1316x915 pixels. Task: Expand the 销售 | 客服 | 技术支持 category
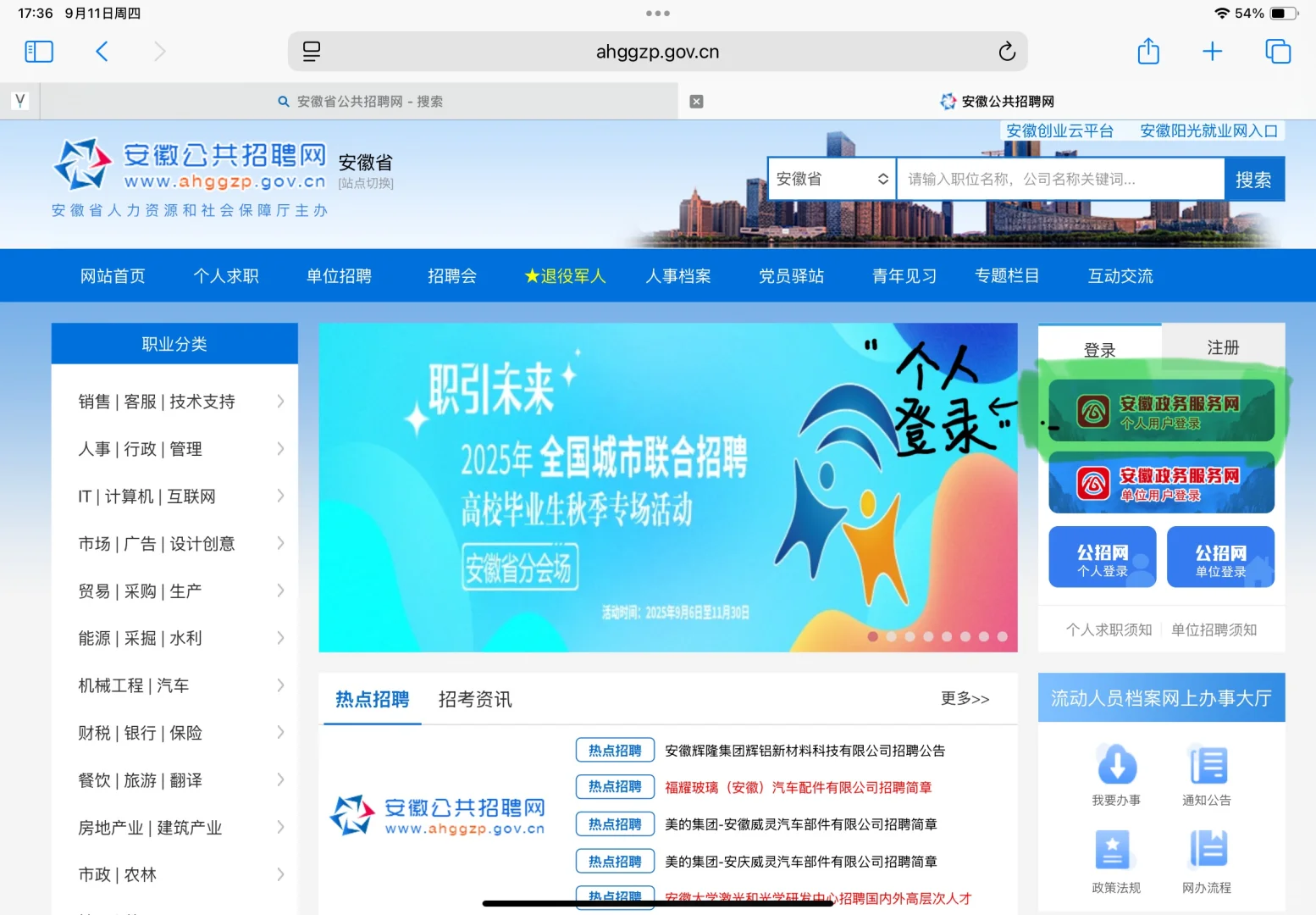point(174,402)
